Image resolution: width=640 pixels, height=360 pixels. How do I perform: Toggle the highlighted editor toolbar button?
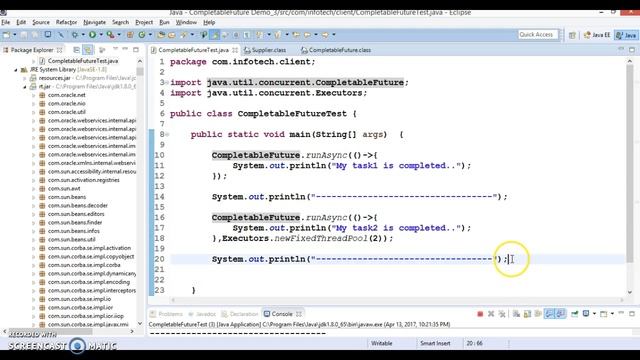tap(214, 35)
